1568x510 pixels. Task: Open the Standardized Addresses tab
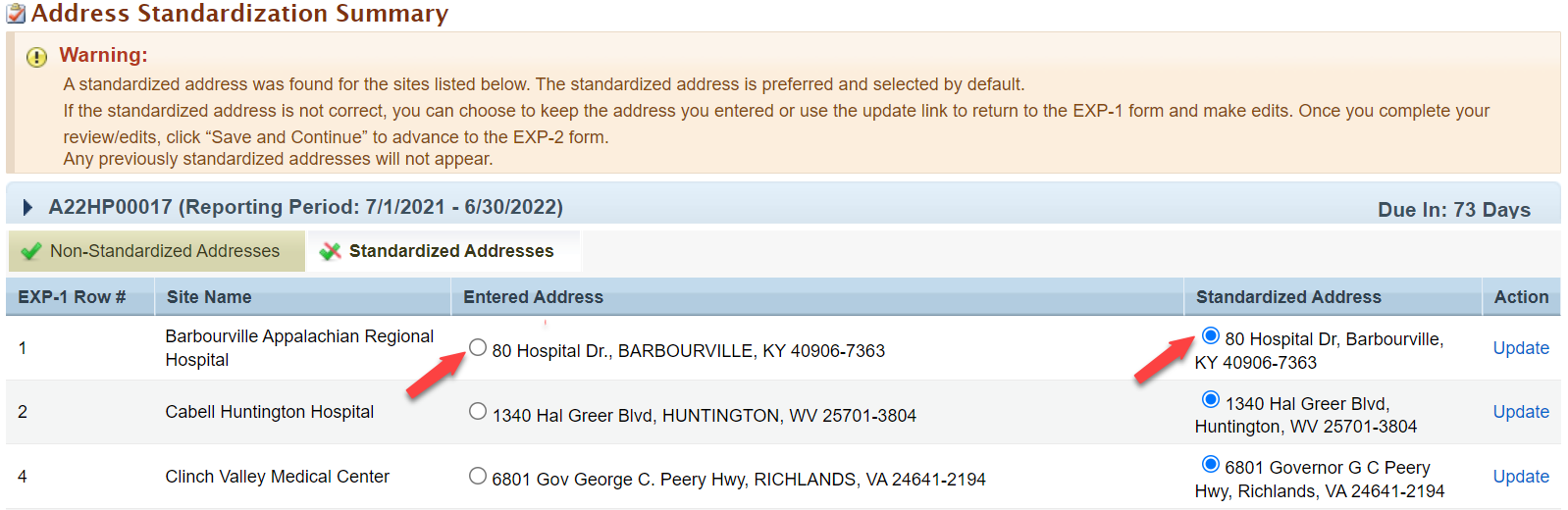pyautogui.click(x=444, y=251)
